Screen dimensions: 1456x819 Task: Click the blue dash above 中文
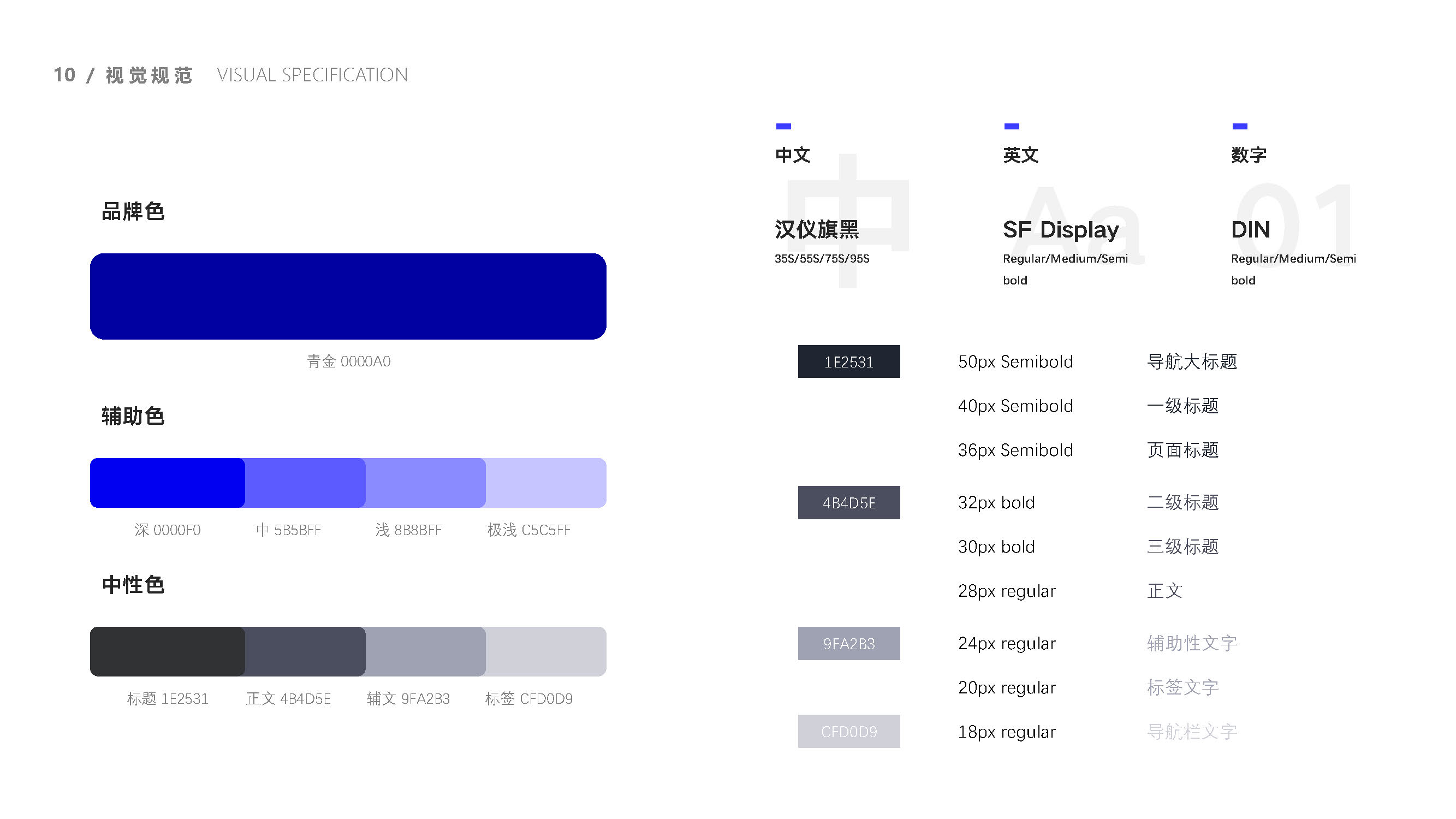click(x=783, y=126)
